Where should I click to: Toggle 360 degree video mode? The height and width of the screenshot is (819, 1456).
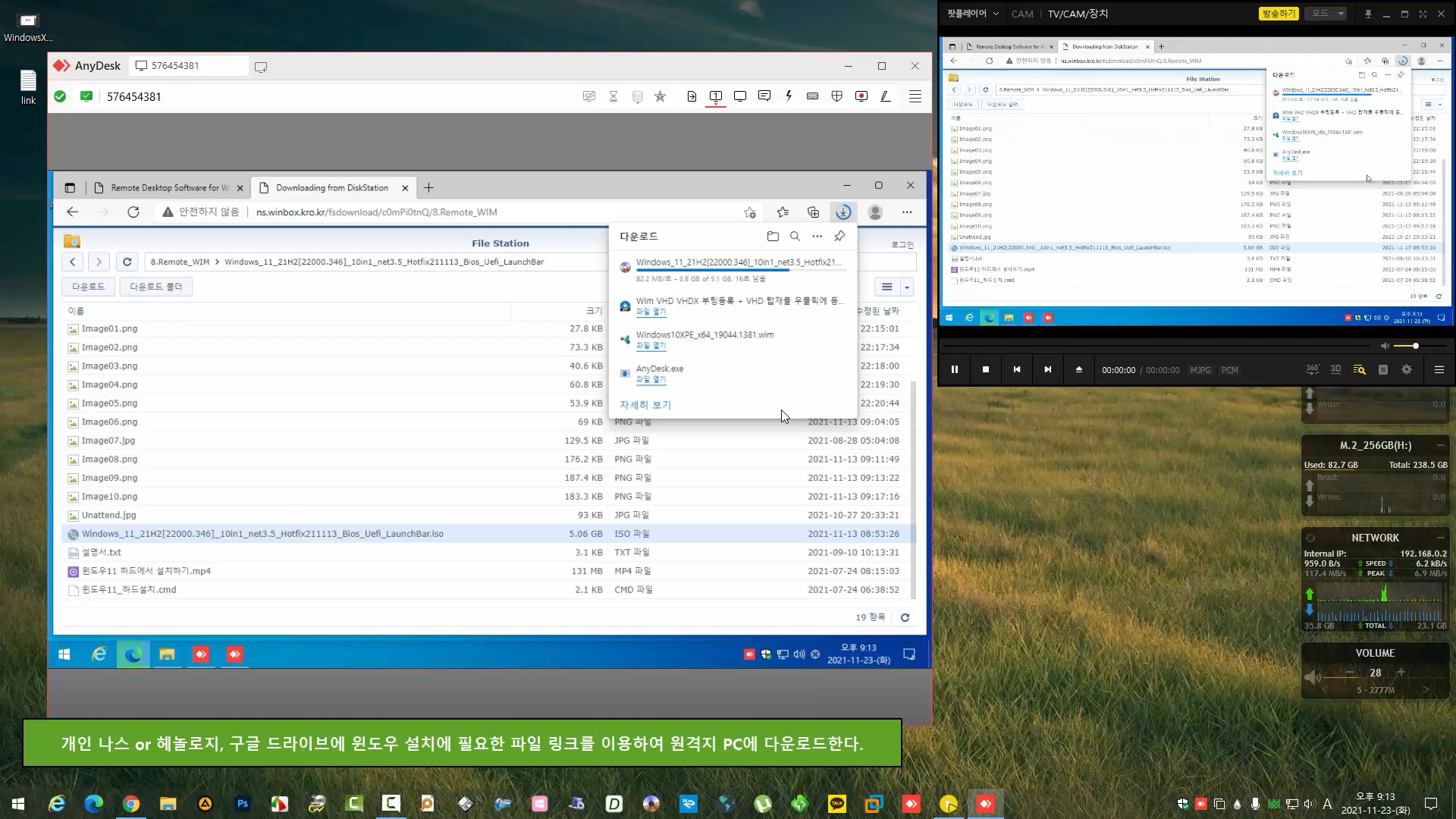[x=1313, y=369]
